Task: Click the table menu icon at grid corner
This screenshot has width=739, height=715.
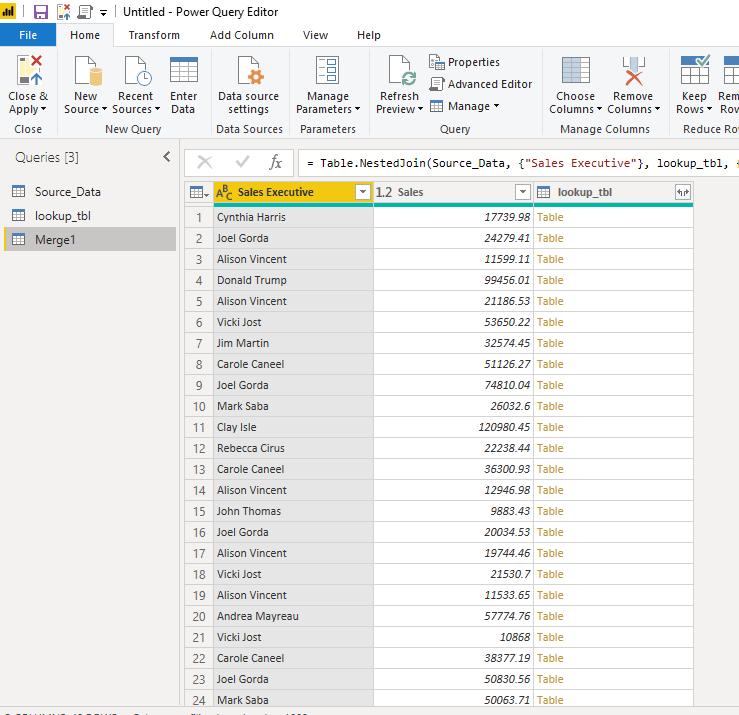Action: 199,192
